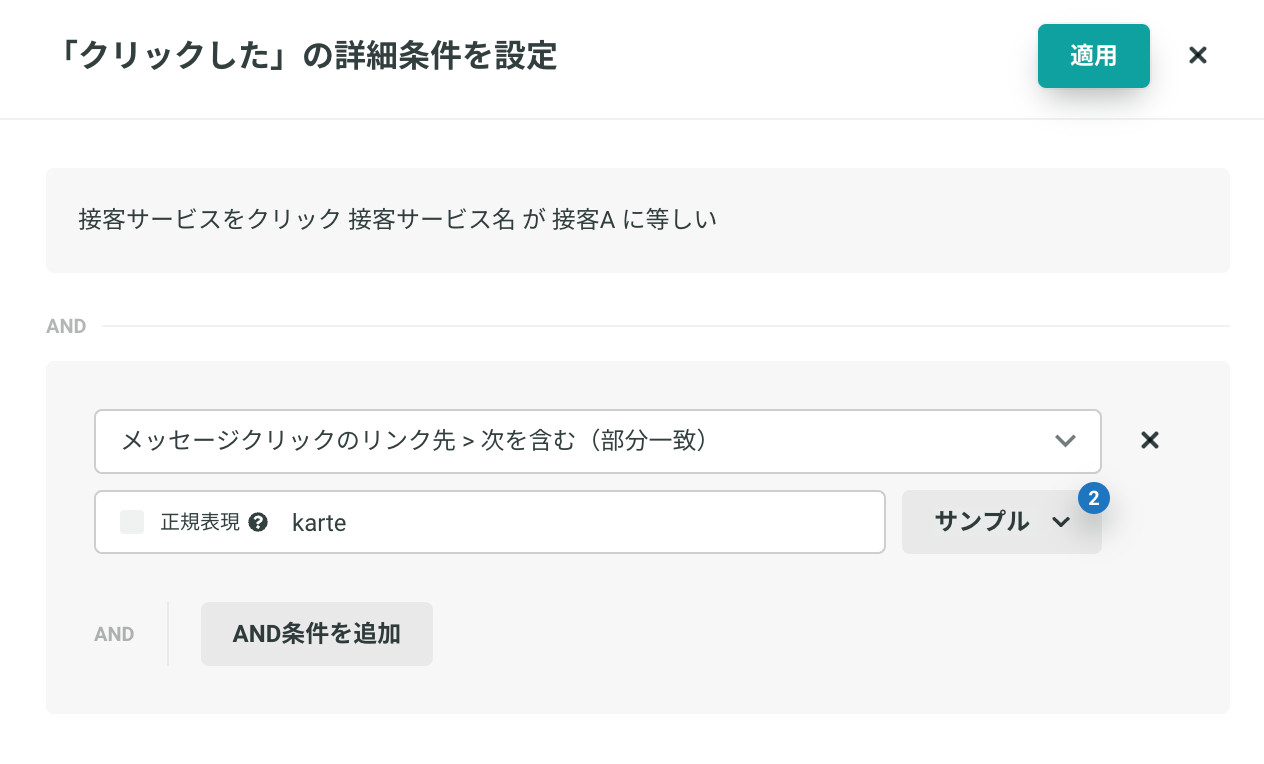Click the chevron arrow in the condition select box
Image resolution: width=1264 pixels, height=764 pixels.
click(x=1065, y=441)
